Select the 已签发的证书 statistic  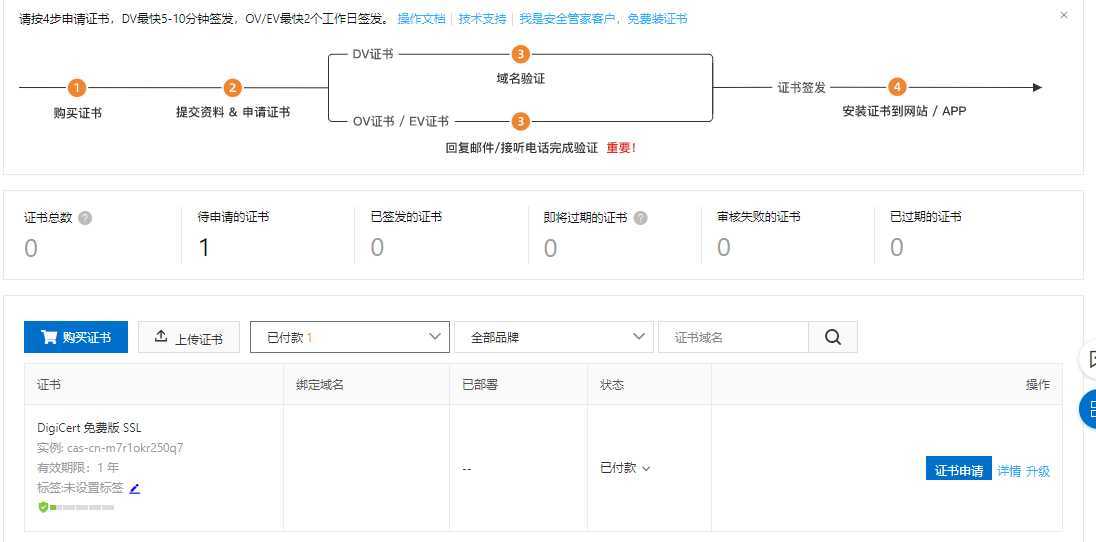(406, 234)
